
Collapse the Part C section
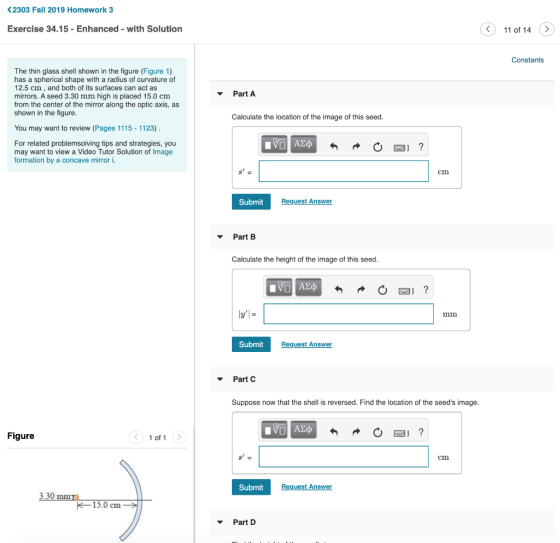(x=220, y=379)
